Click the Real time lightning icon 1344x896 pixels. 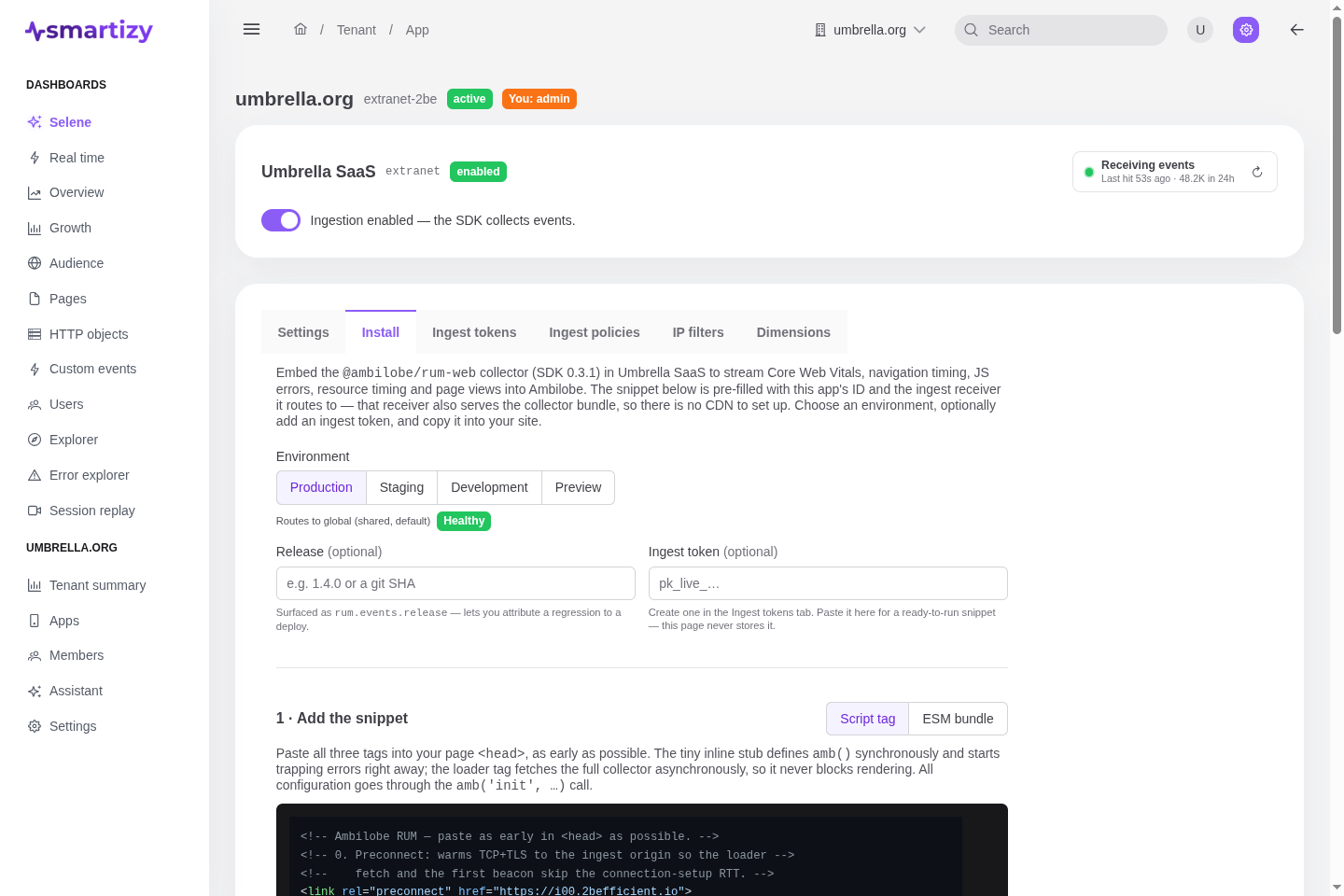coord(35,158)
